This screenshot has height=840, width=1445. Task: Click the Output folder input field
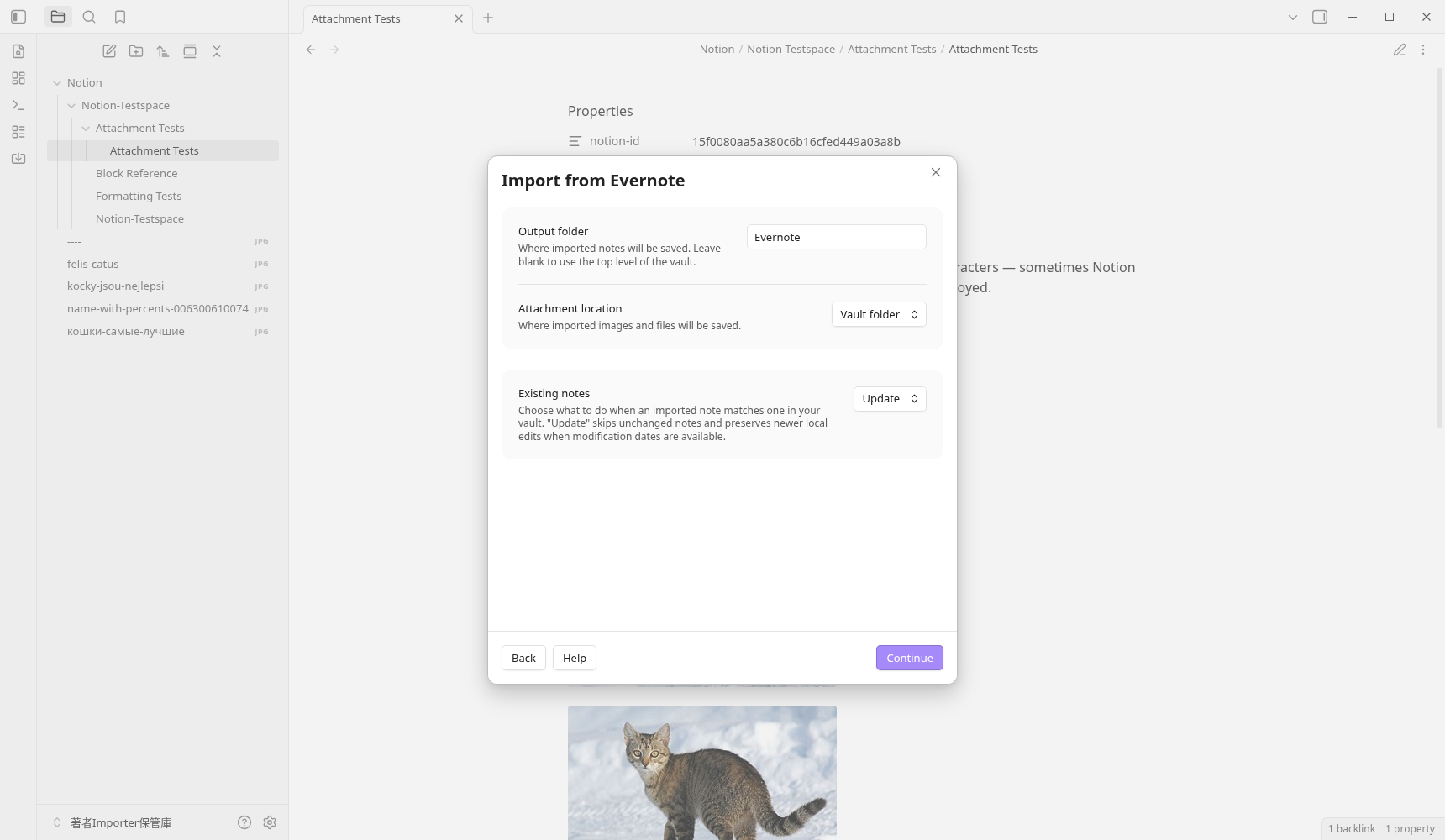click(x=837, y=237)
